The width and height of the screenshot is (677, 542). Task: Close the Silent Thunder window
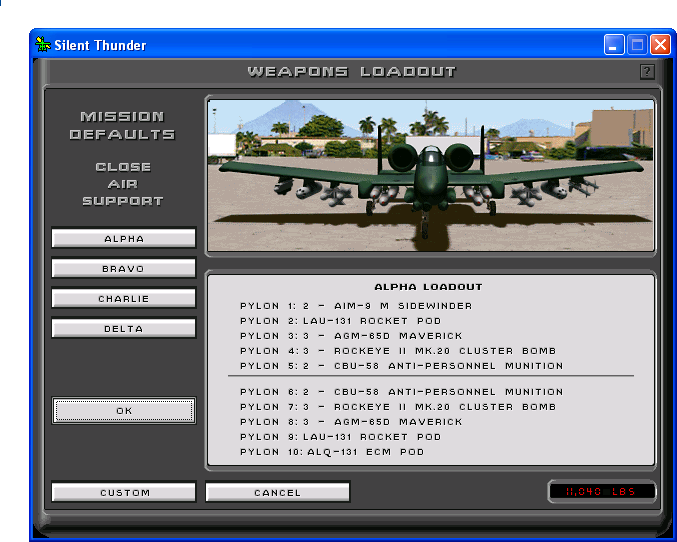(660, 45)
